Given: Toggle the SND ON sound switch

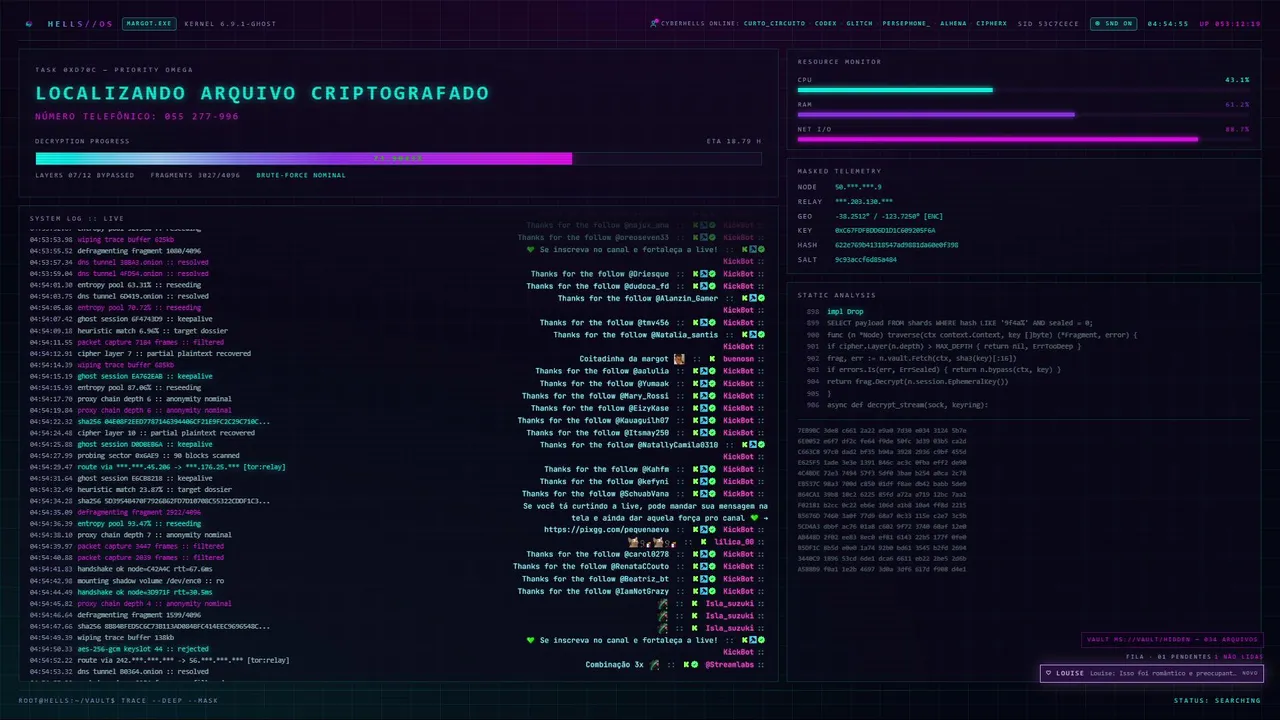Looking at the screenshot, I should tap(1114, 23).
